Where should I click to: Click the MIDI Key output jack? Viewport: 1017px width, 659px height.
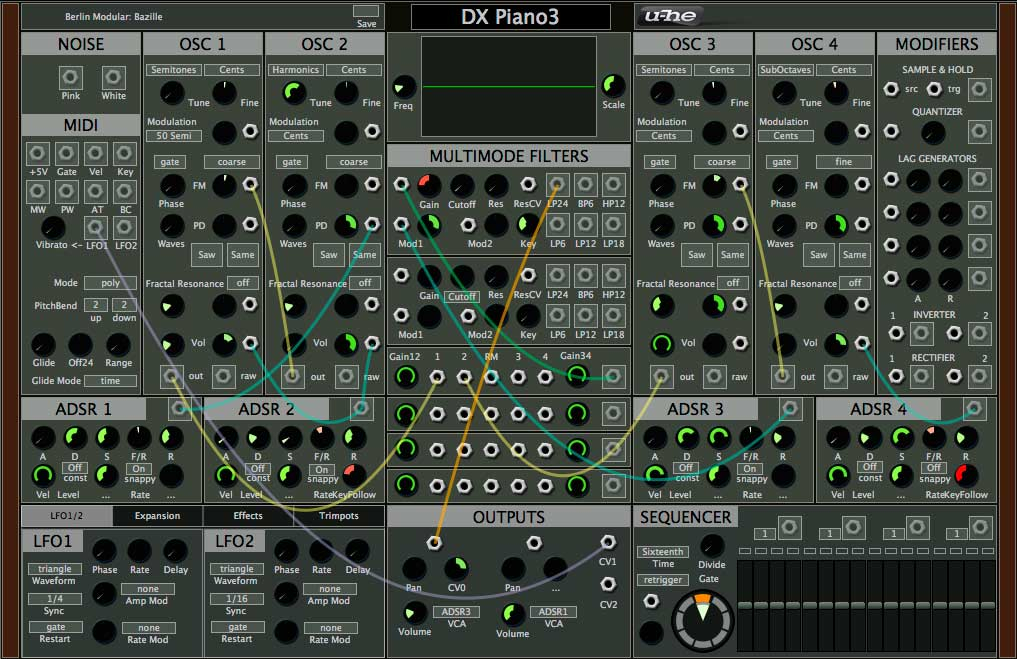[125, 153]
